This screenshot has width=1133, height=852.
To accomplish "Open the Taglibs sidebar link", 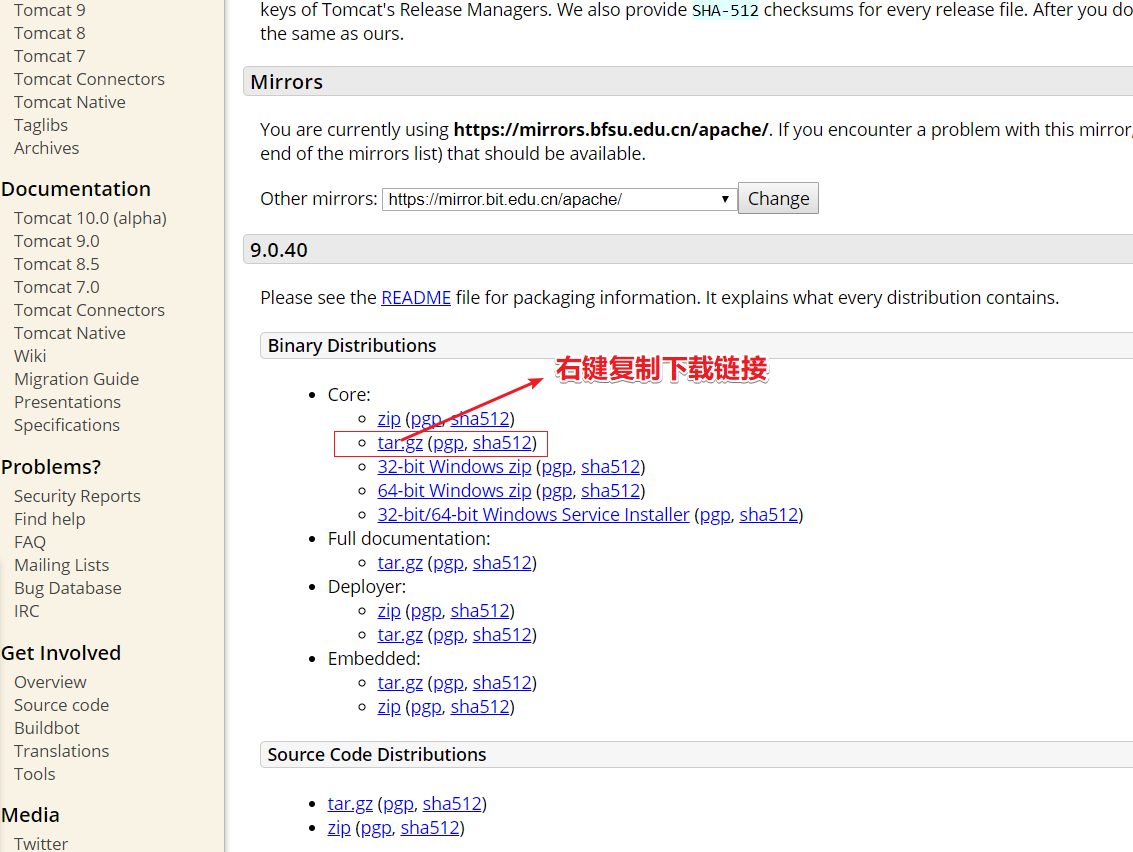I will 40,125.
